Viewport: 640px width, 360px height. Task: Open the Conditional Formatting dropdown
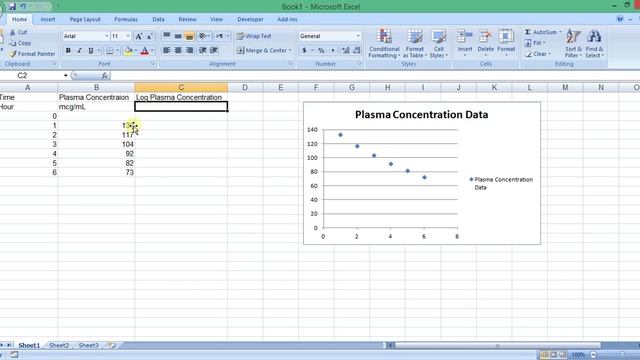coord(384,44)
